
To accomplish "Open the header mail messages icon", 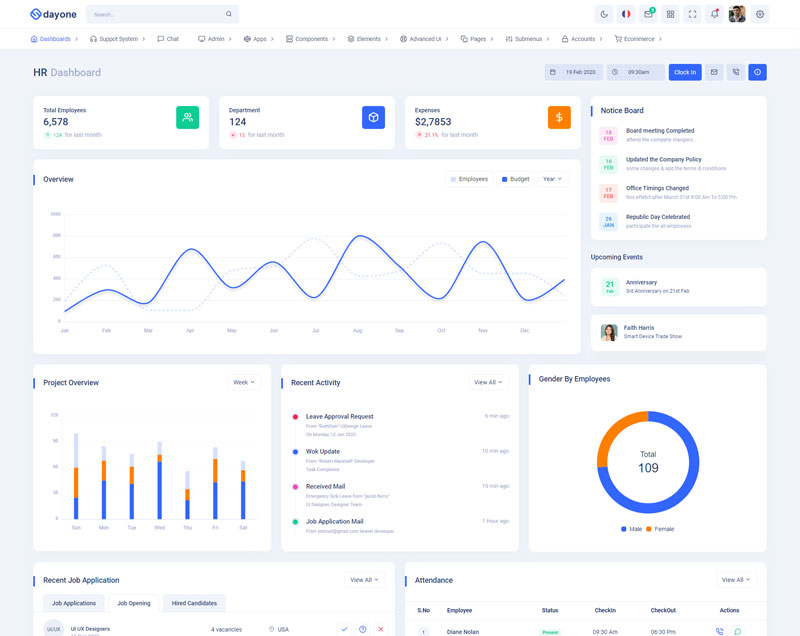I will click(x=648, y=14).
